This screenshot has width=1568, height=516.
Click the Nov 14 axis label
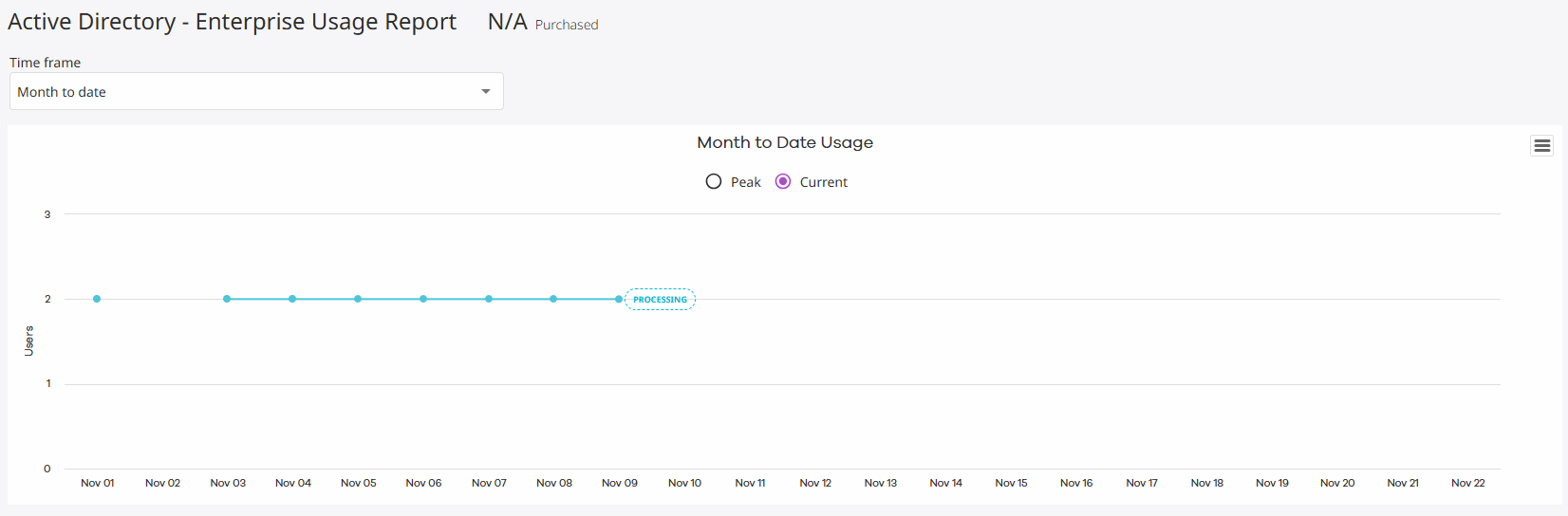[x=945, y=483]
